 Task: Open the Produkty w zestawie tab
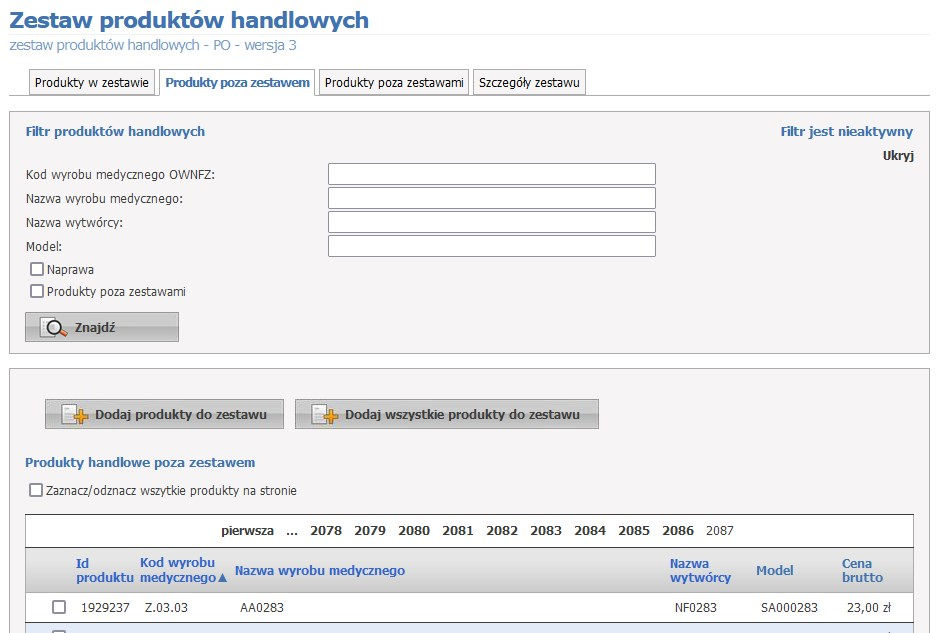[92, 83]
